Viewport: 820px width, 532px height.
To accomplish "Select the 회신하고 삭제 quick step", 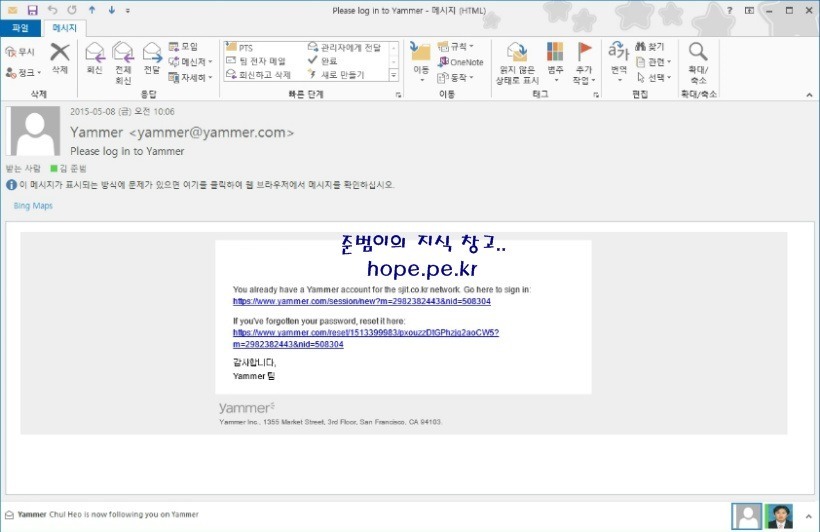I will tap(258, 75).
